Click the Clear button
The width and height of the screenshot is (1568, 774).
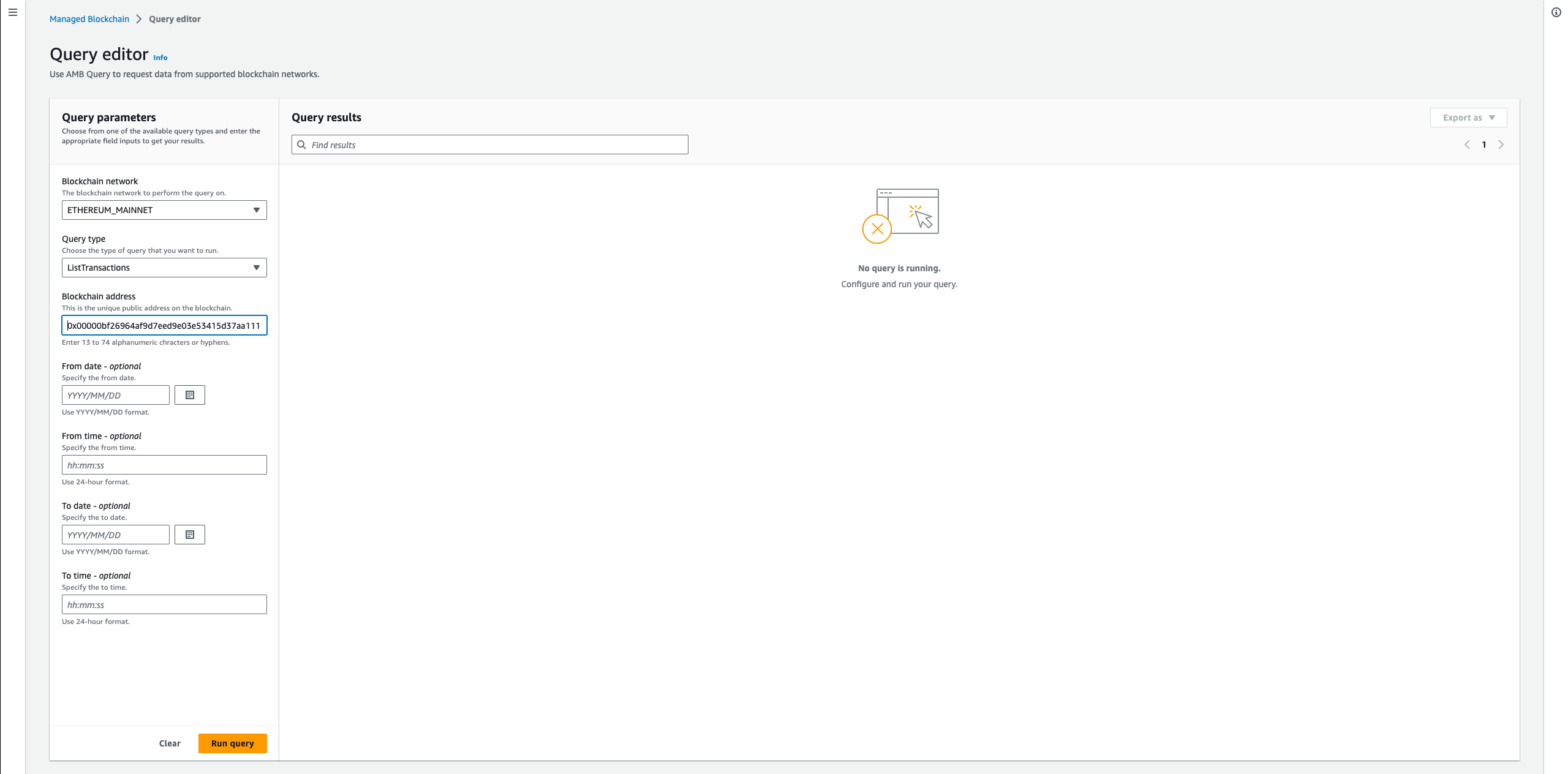point(170,743)
